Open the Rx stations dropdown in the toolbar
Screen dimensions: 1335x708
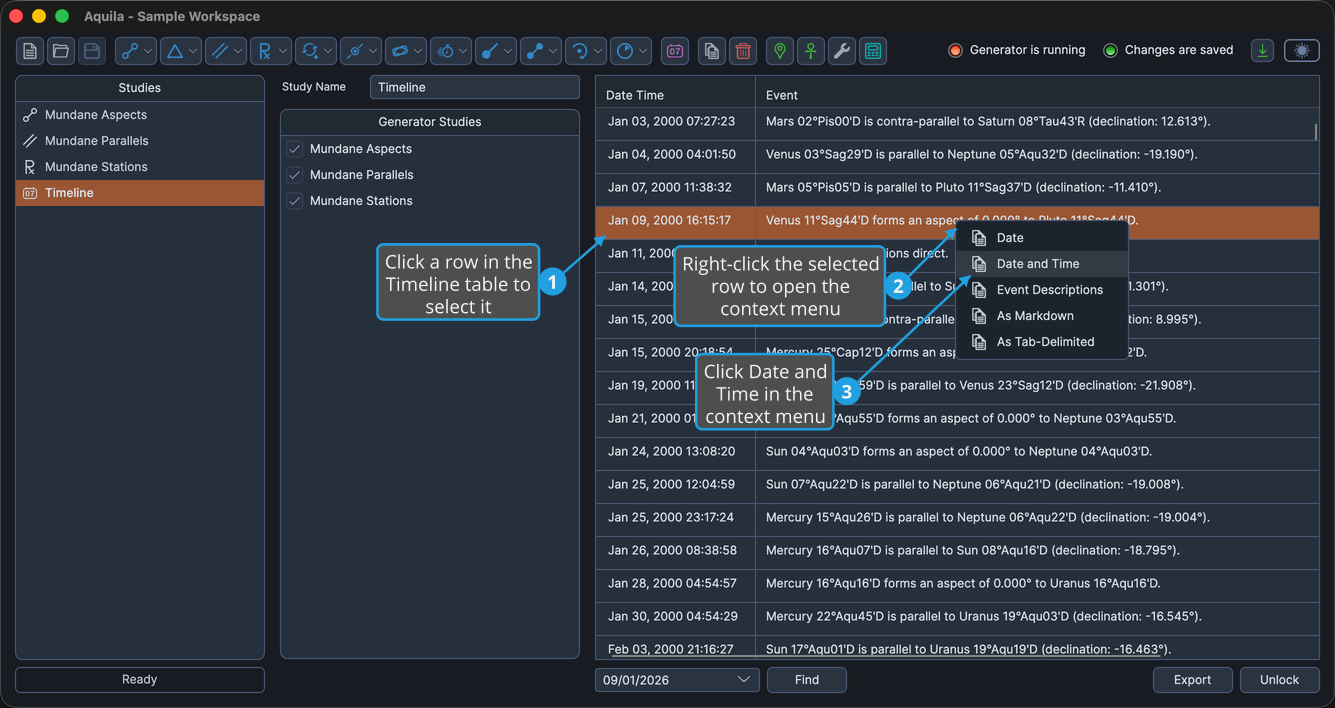pyautogui.click(x=283, y=51)
